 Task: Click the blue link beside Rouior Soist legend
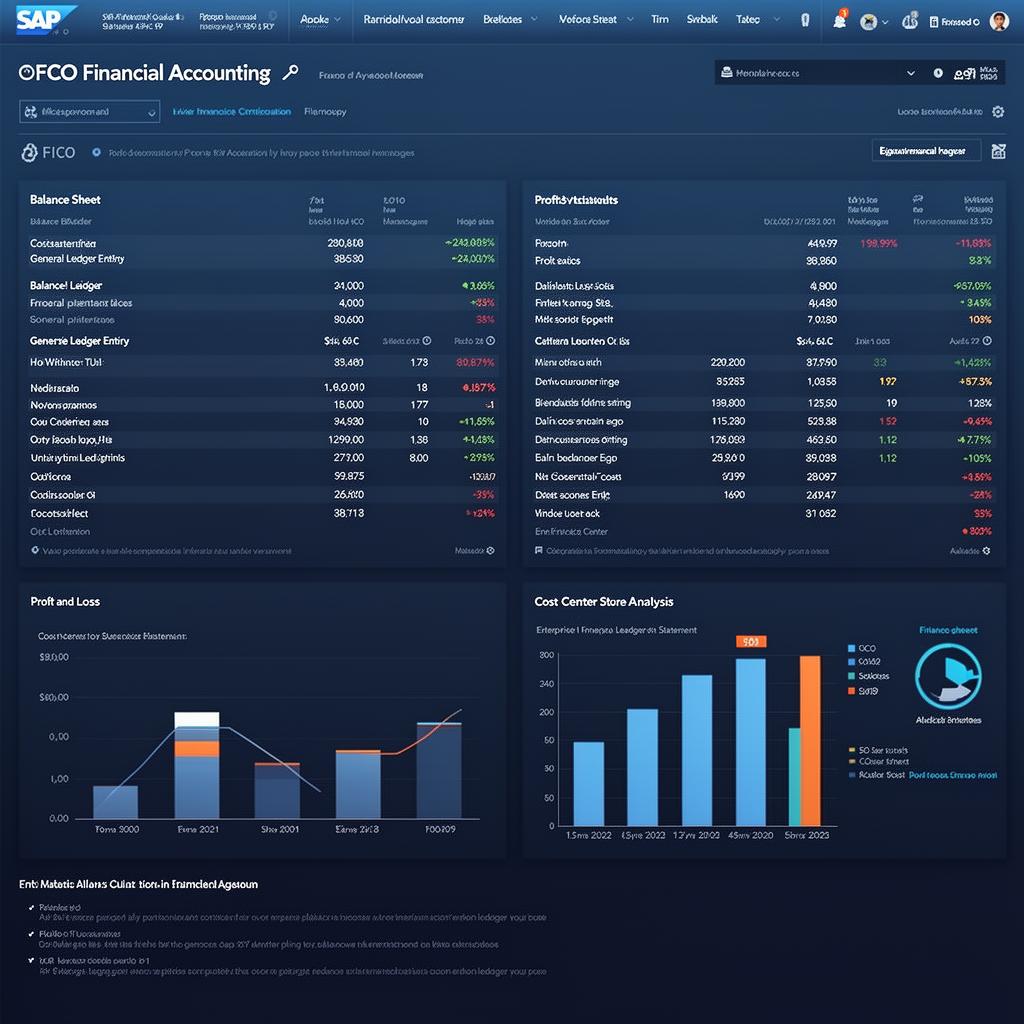pyautogui.click(x=953, y=775)
